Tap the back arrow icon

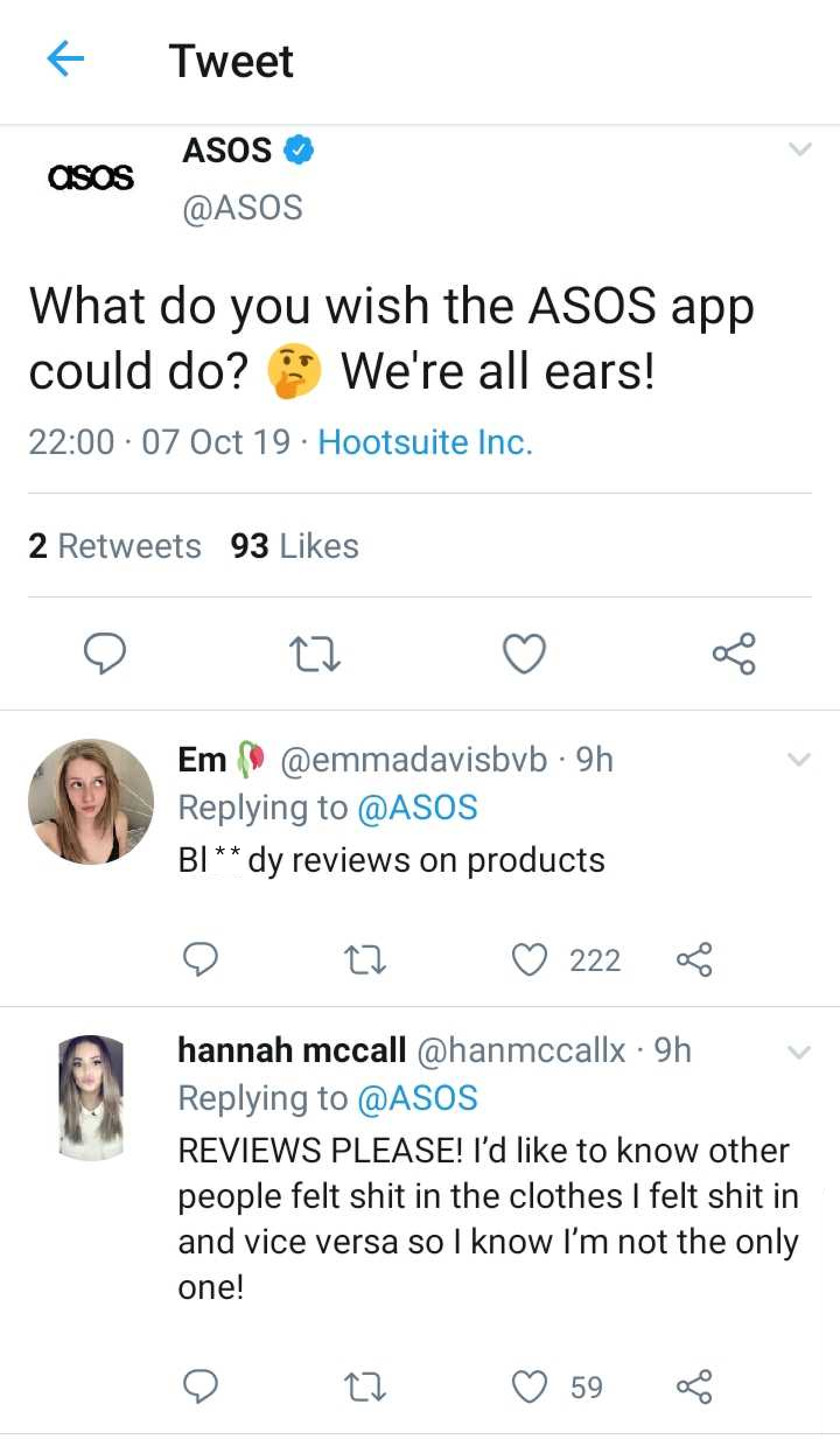tap(65, 58)
